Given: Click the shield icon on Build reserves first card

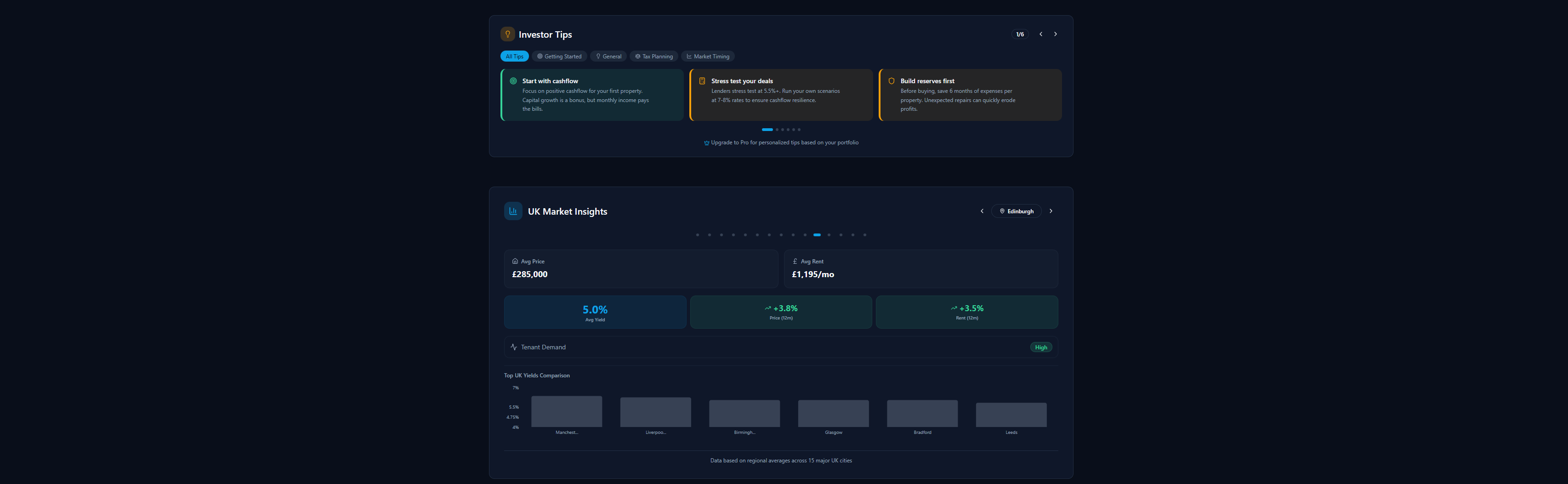Looking at the screenshot, I should pyautogui.click(x=891, y=80).
